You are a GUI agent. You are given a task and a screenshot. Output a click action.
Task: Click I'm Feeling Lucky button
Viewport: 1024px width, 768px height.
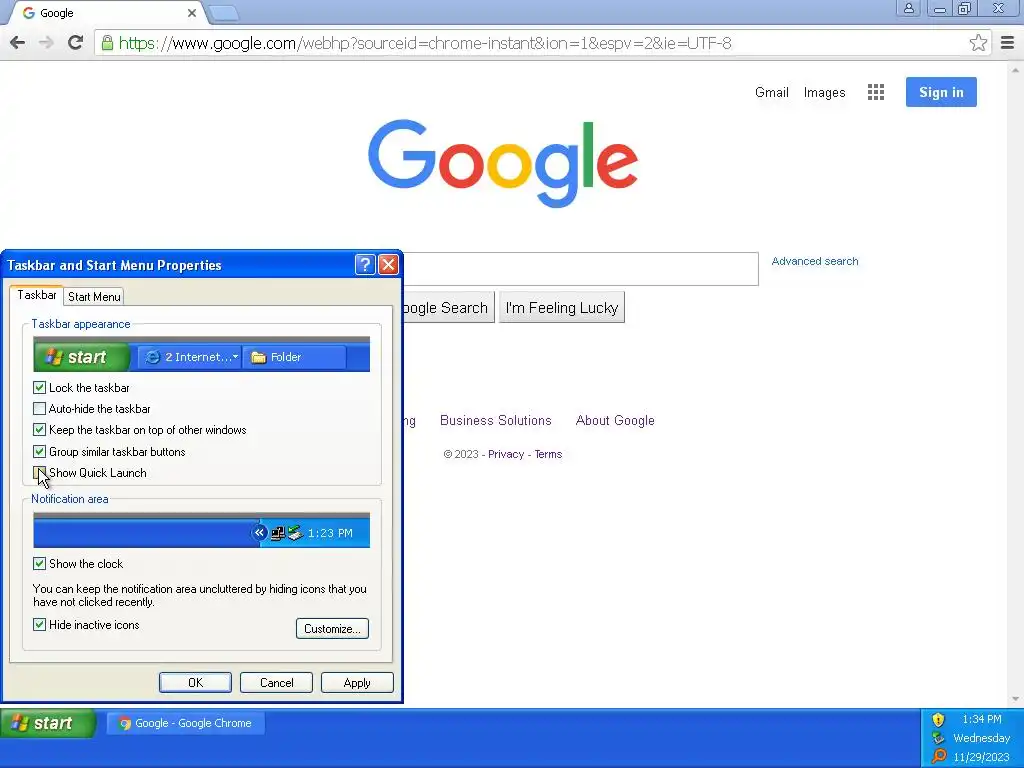click(x=562, y=308)
